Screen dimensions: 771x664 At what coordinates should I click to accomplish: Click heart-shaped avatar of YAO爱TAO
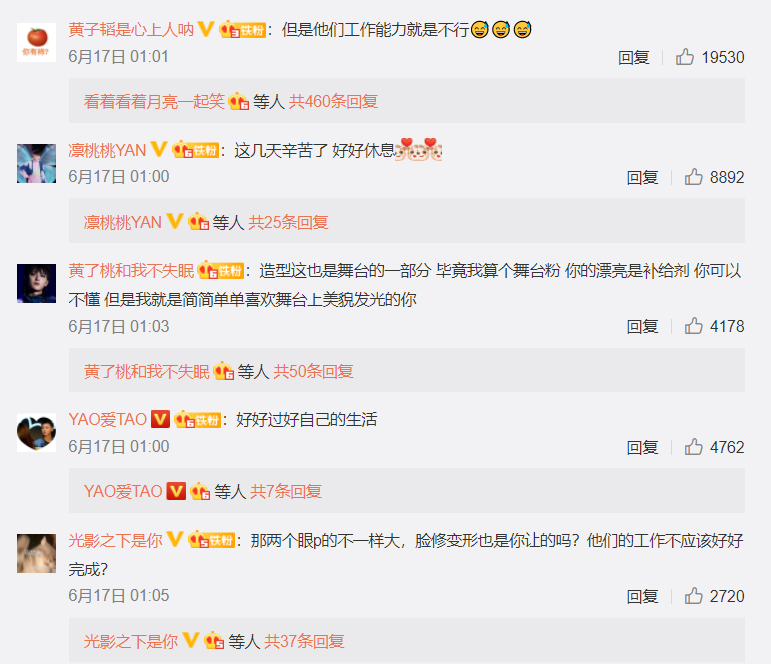click(x=36, y=432)
